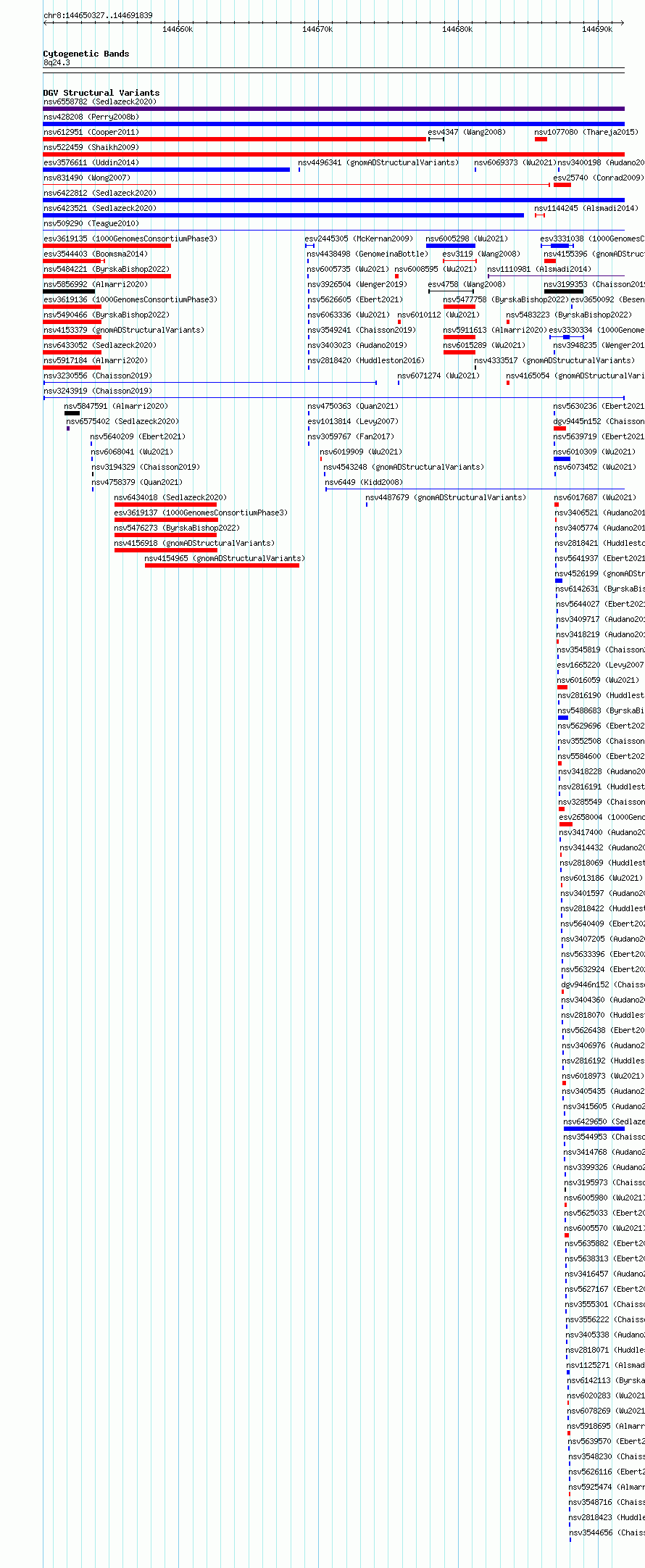
Task: Click the blue bar under nsv428208
Action: (333, 124)
